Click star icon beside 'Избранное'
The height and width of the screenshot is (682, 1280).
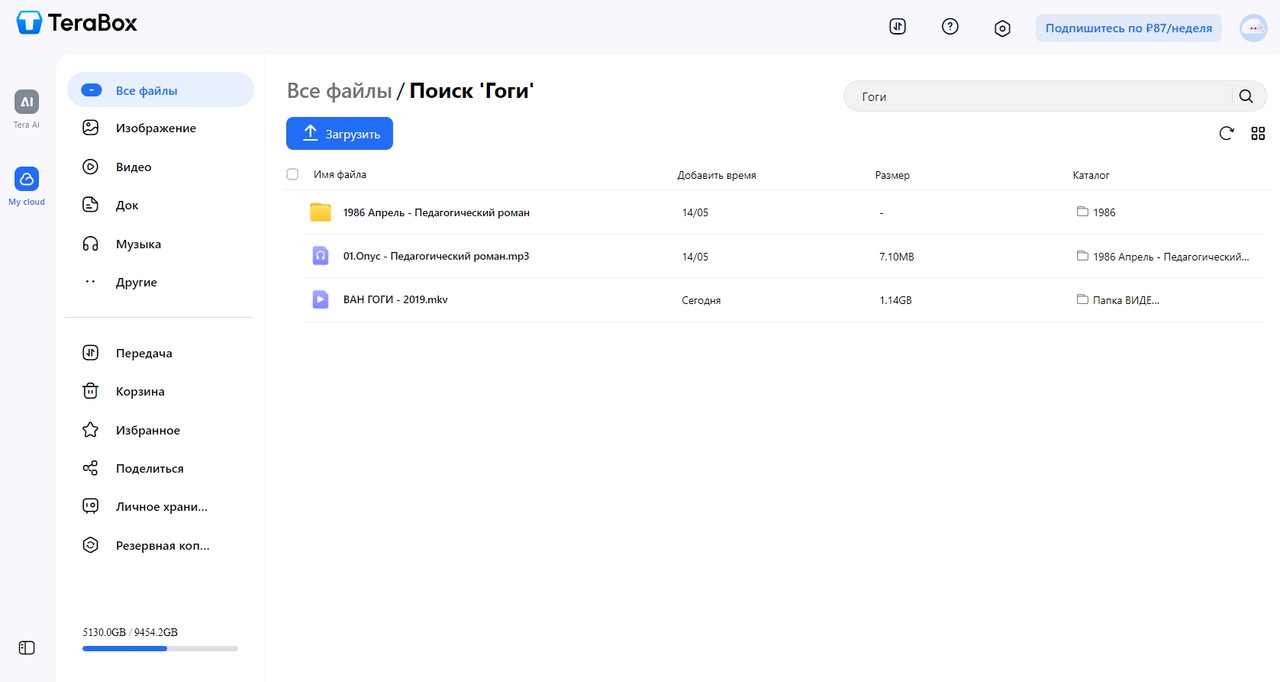click(90, 430)
